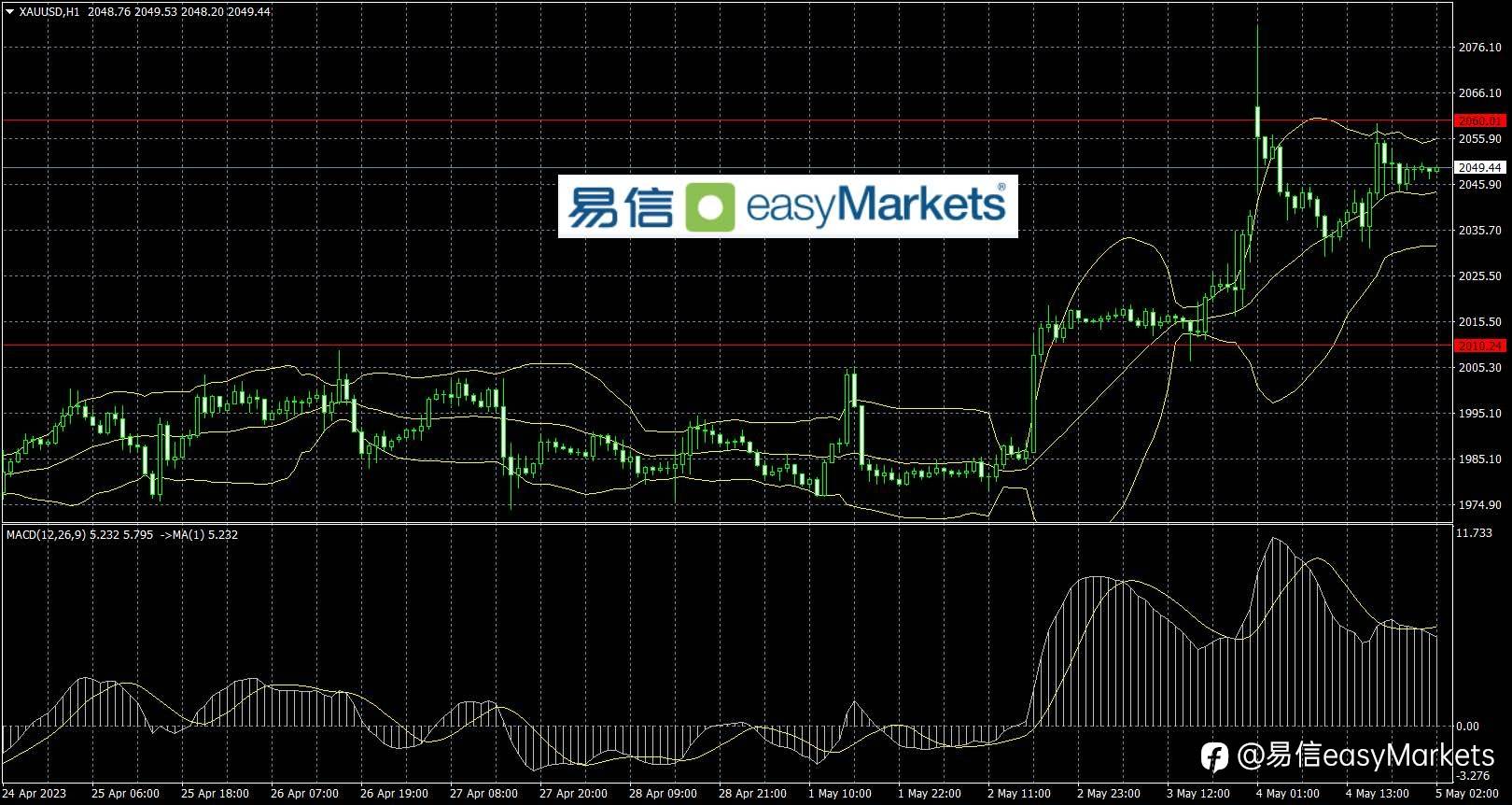Click the 2 May 23:00 time label
This screenshot has width=1512, height=805.
point(1109,794)
